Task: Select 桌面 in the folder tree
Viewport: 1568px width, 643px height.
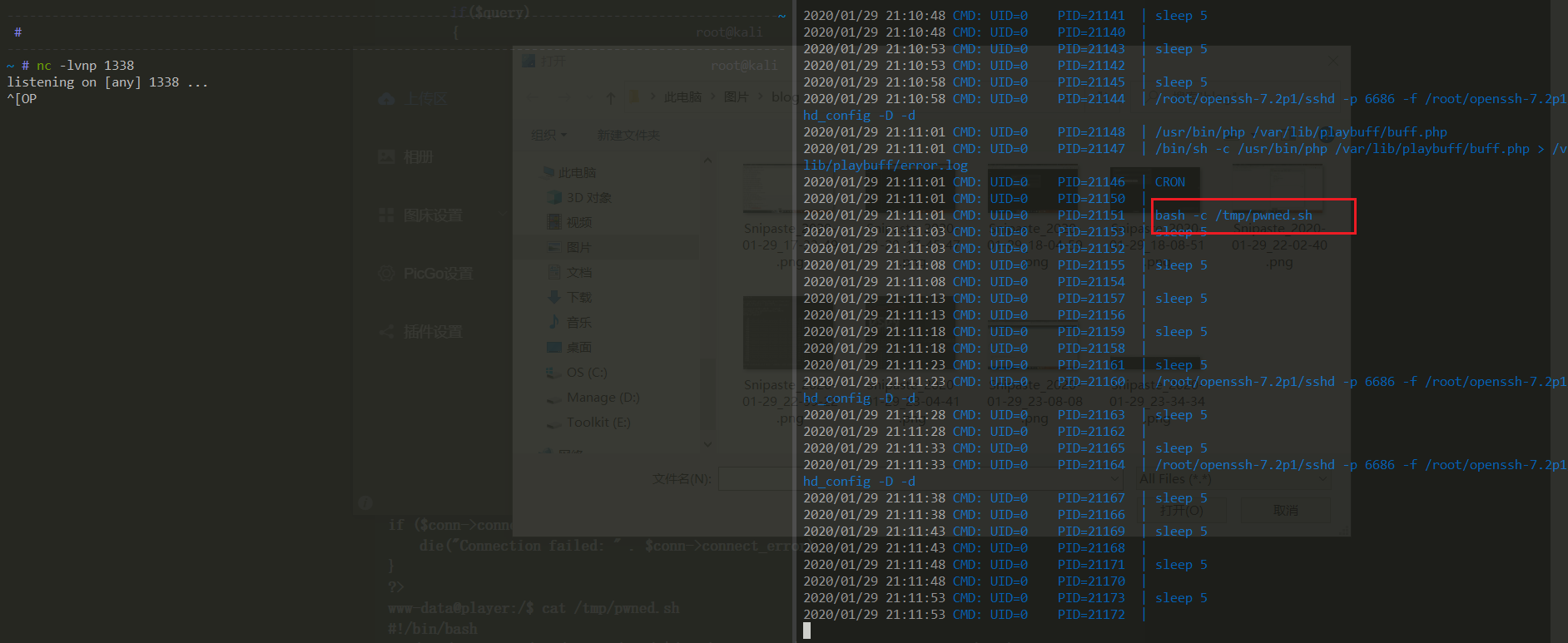Action: [x=578, y=348]
